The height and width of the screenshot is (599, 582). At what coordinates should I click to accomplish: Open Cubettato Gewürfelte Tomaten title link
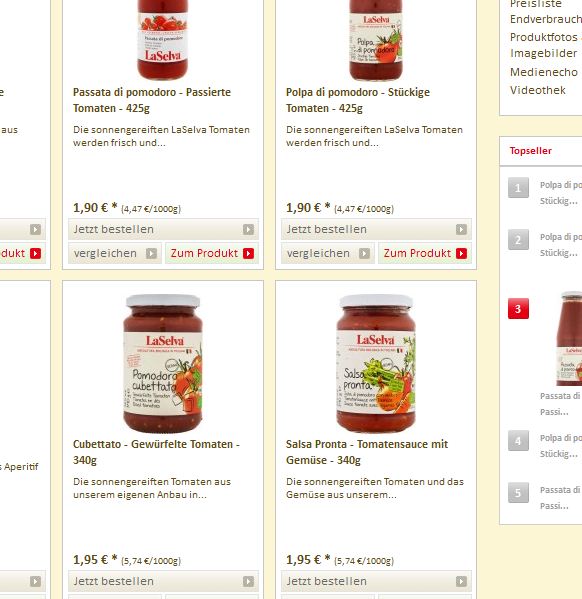pyautogui.click(x=156, y=452)
